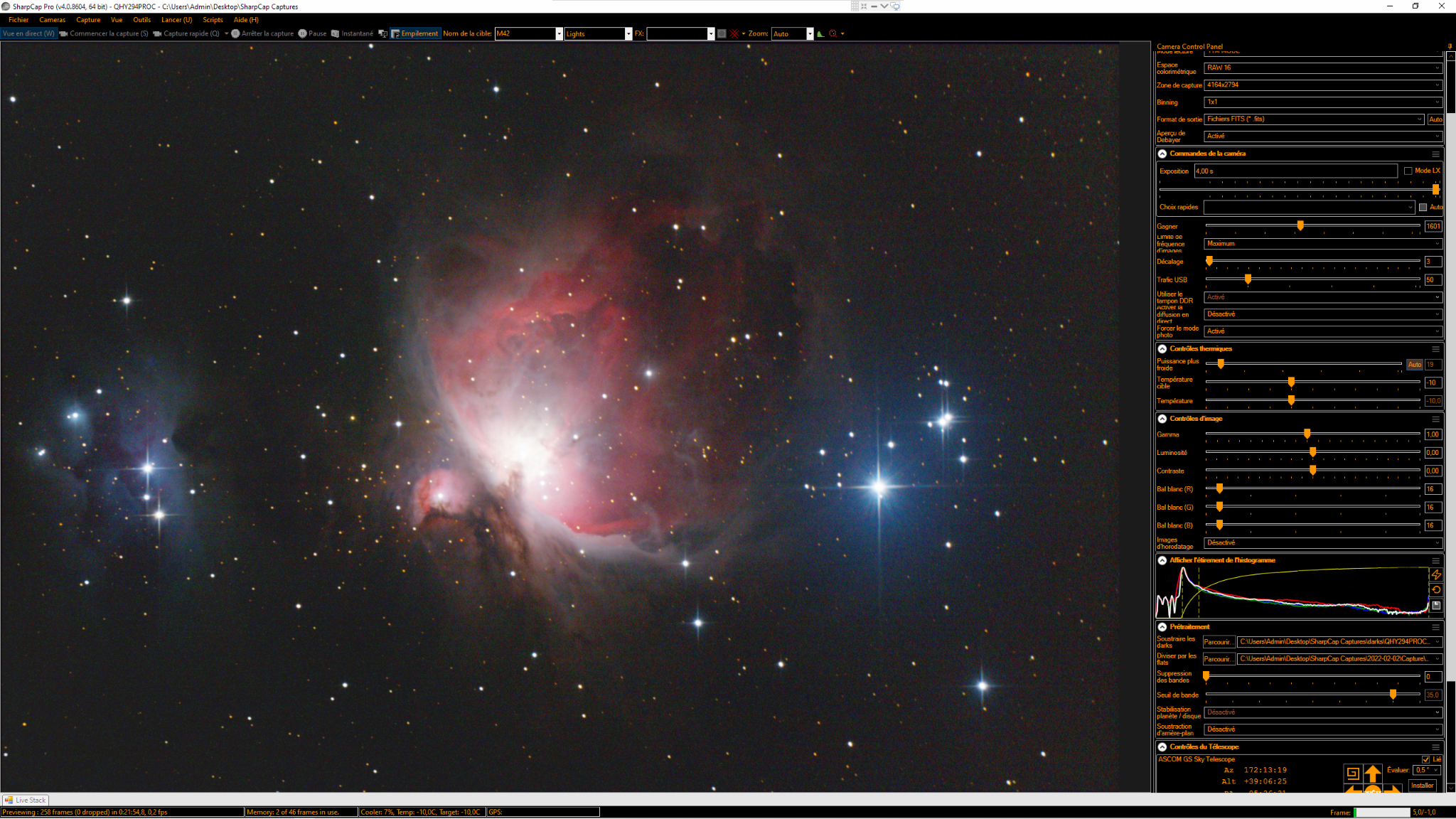Open the Zone de capture resolution dropdown

[x=1323, y=85]
